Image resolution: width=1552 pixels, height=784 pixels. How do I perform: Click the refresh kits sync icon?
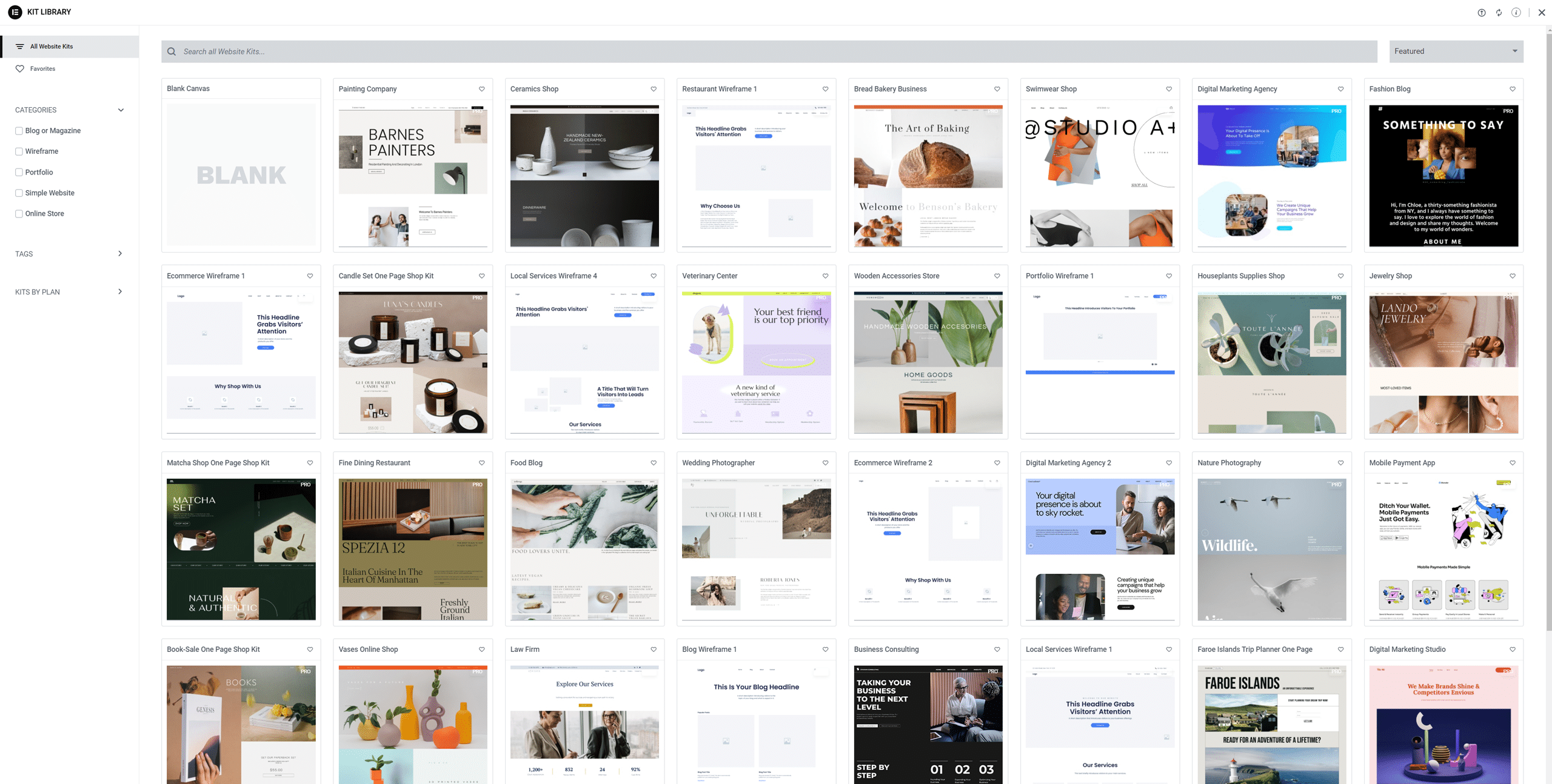(1499, 13)
